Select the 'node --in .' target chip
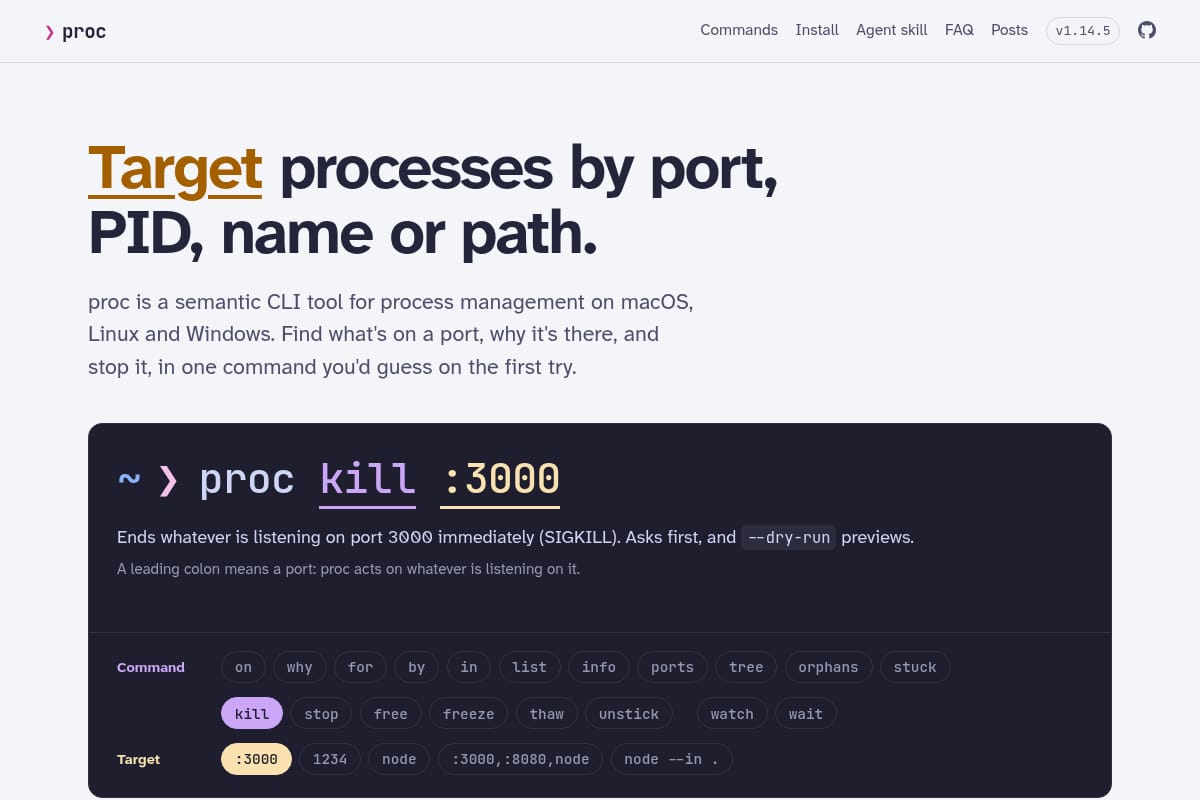1200x800 pixels. click(672, 759)
